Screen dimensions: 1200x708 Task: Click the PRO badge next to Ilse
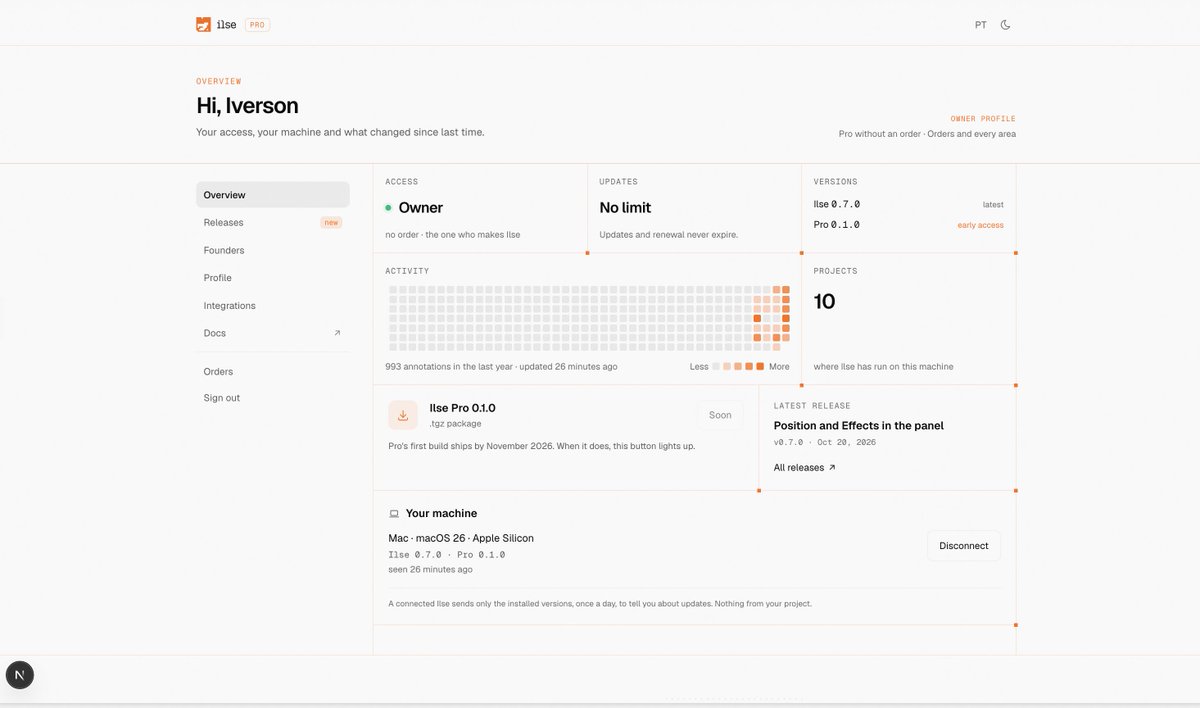point(257,25)
